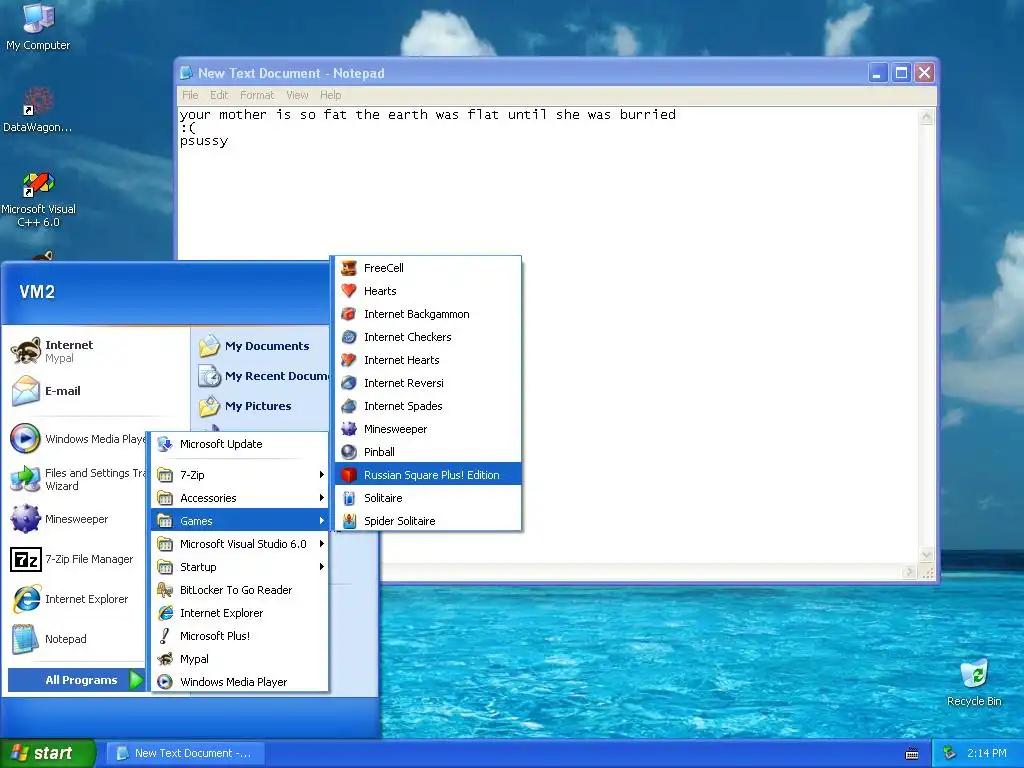Select Microsoft Visual C++ 6.0 desktop shortcut
The width and height of the screenshot is (1024, 768).
click(38, 199)
